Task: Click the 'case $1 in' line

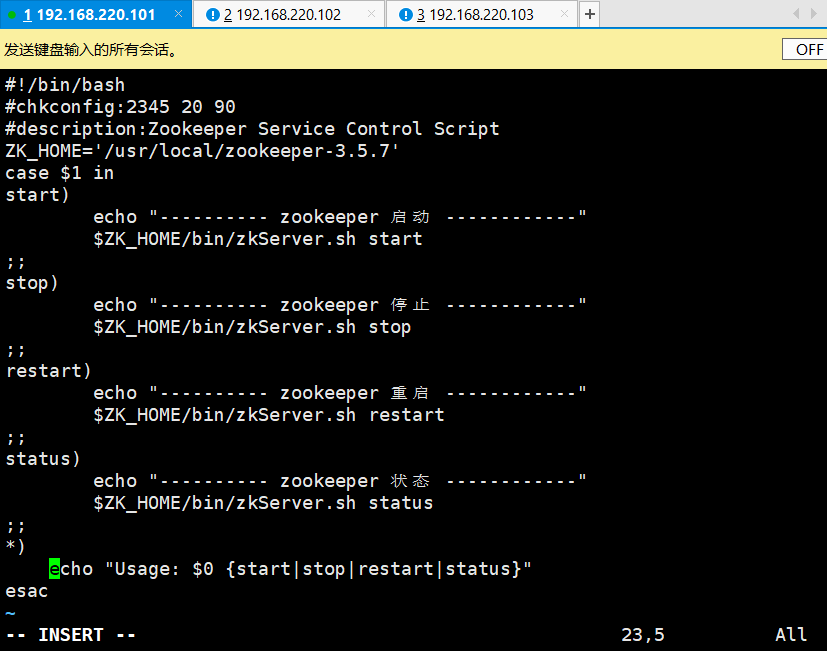Action: pyautogui.click(x=59, y=173)
